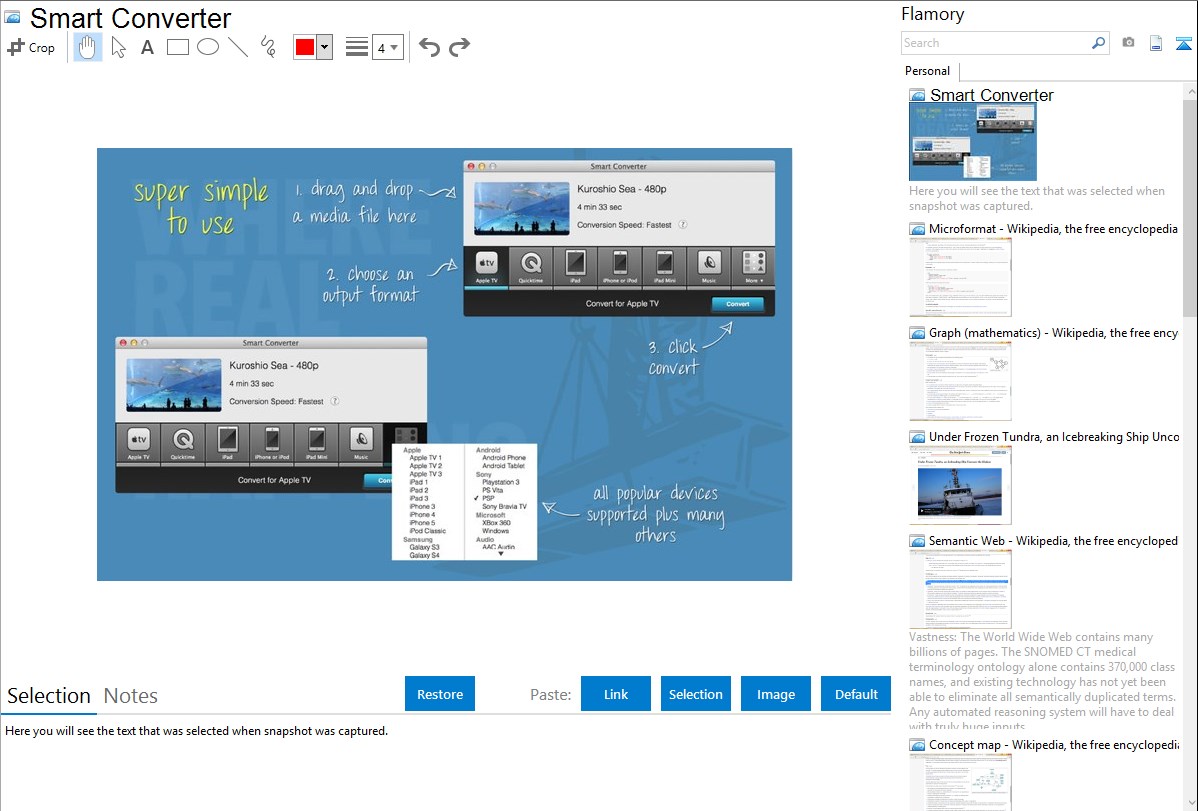Click the Concept map - Wikipedia title
Image resolution: width=1198 pixels, height=811 pixels.
click(x=1053, y=744)
